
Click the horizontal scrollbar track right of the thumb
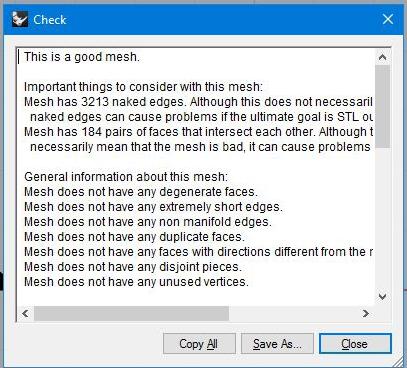(294, 313)
